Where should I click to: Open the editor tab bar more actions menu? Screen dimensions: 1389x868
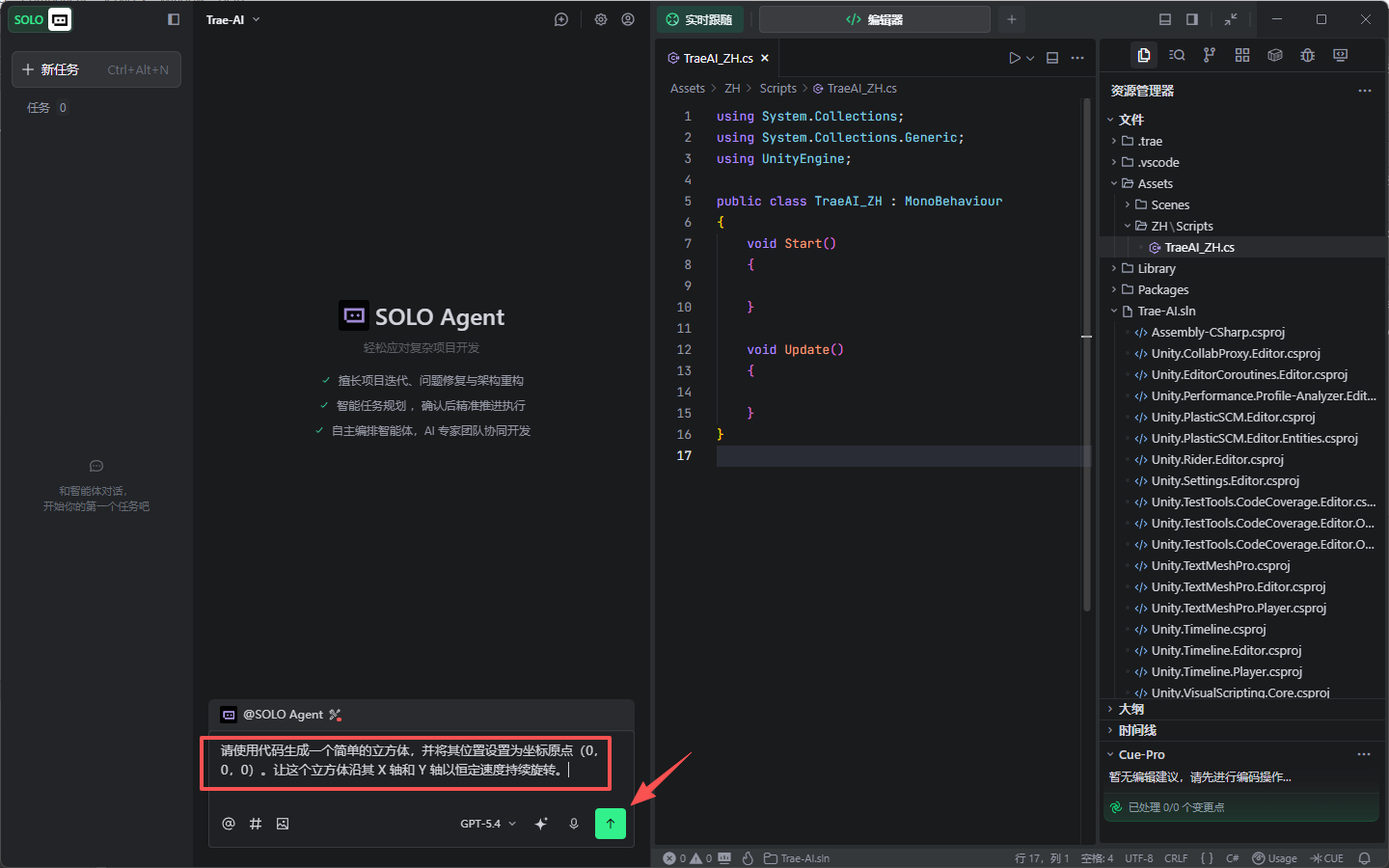[x=1077, y=58]
